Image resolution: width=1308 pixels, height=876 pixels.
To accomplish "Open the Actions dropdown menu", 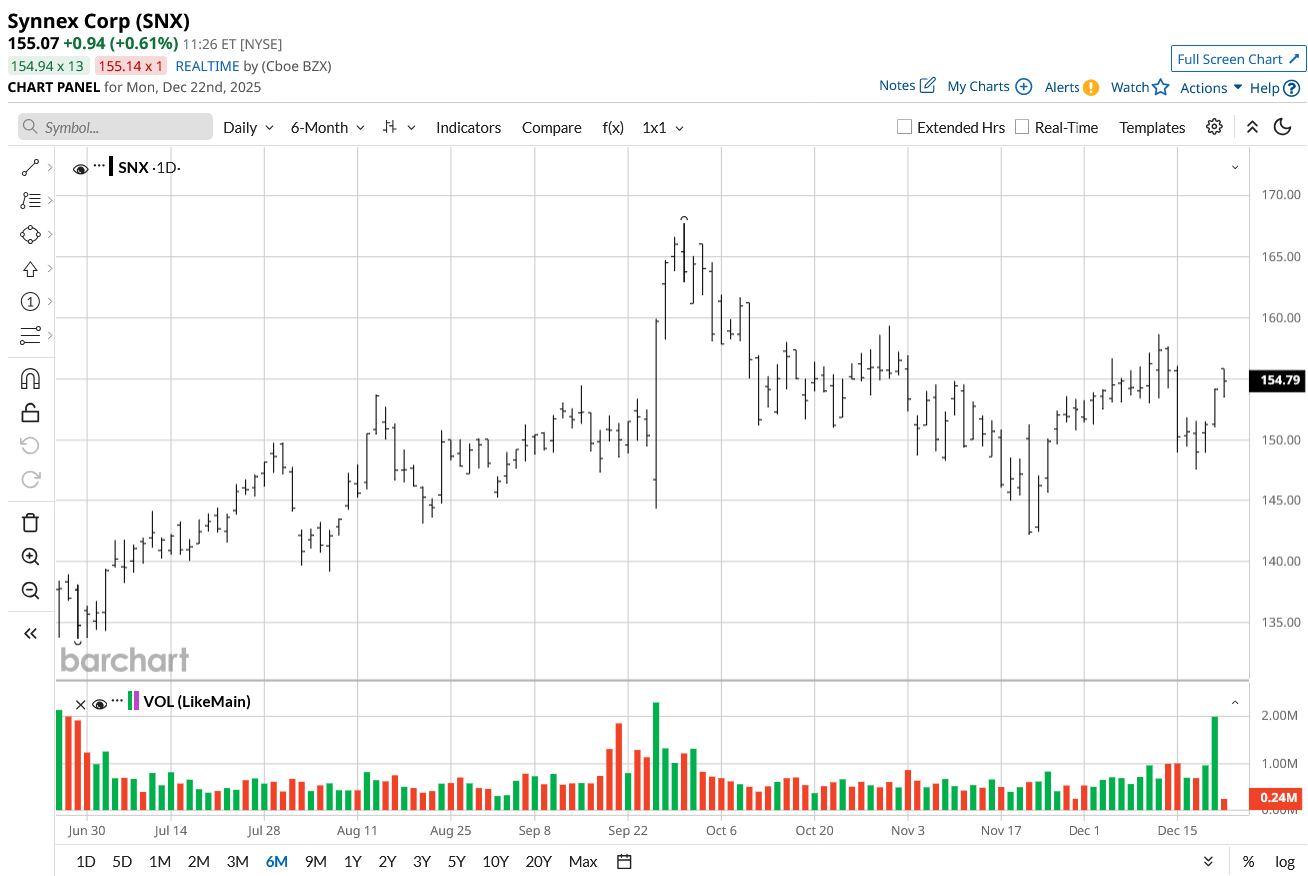I will [x=1211, y=88].
